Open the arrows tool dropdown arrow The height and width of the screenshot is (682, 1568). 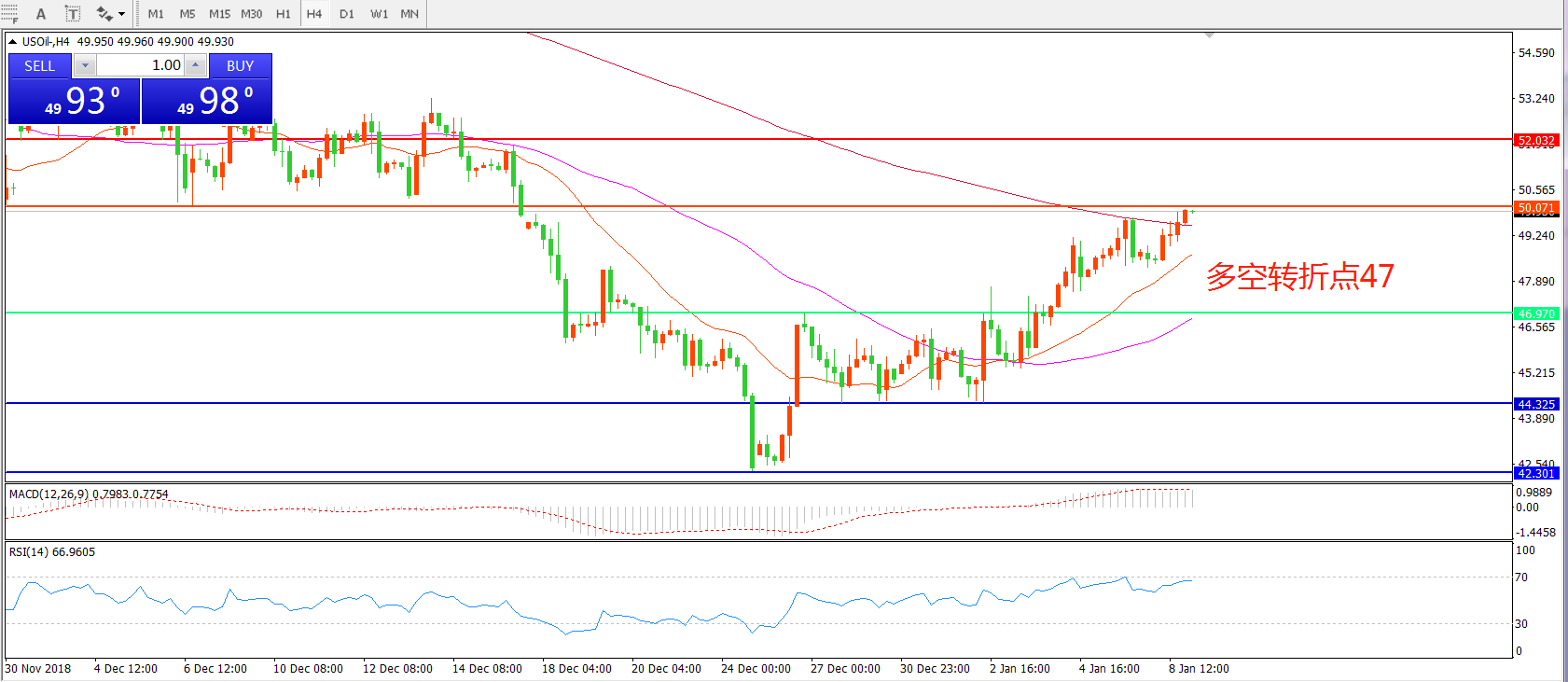[122, 14]
